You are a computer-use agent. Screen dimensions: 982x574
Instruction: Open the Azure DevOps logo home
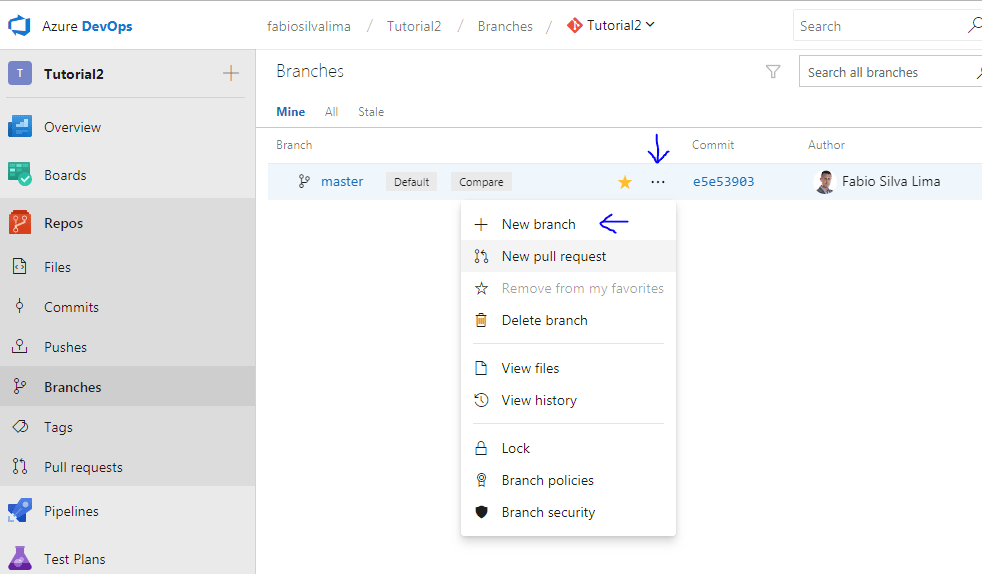coord(19,26)
